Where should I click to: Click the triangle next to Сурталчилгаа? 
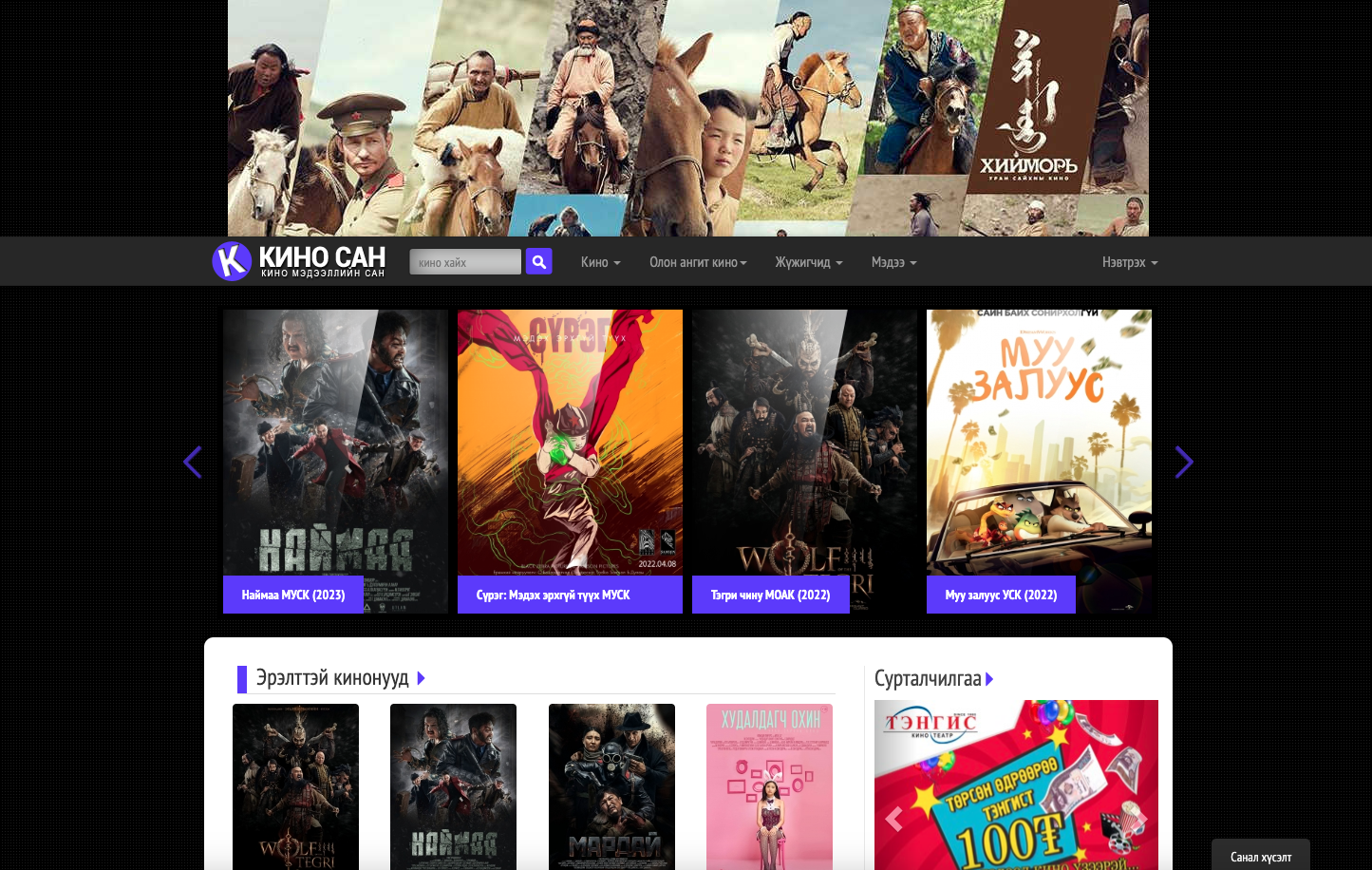(x=989, y=679)
